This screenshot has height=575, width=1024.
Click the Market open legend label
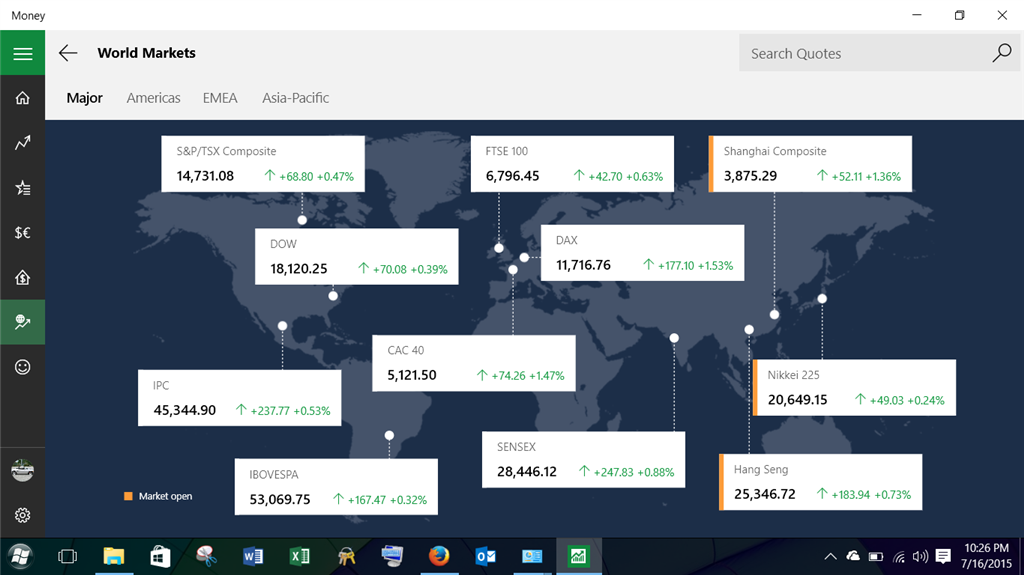pyautogui.click(x=165, y=496)
